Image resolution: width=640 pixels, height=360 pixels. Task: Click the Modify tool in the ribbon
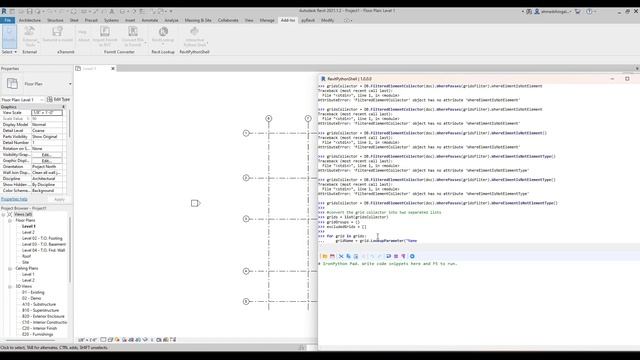pos(9,35)
